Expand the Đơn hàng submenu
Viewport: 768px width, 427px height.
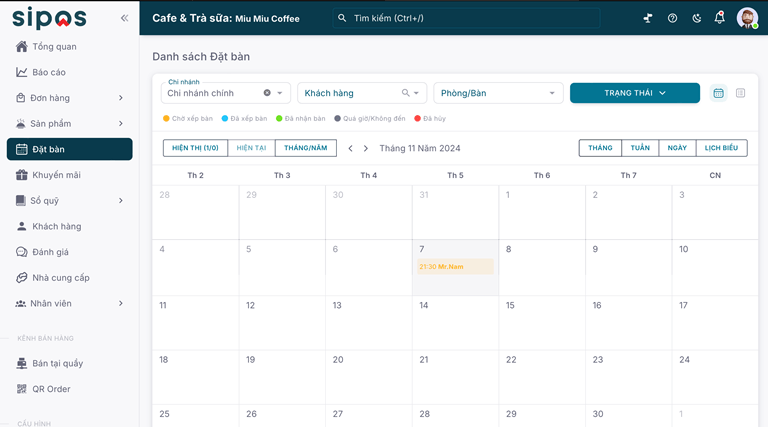coord(120,98)
